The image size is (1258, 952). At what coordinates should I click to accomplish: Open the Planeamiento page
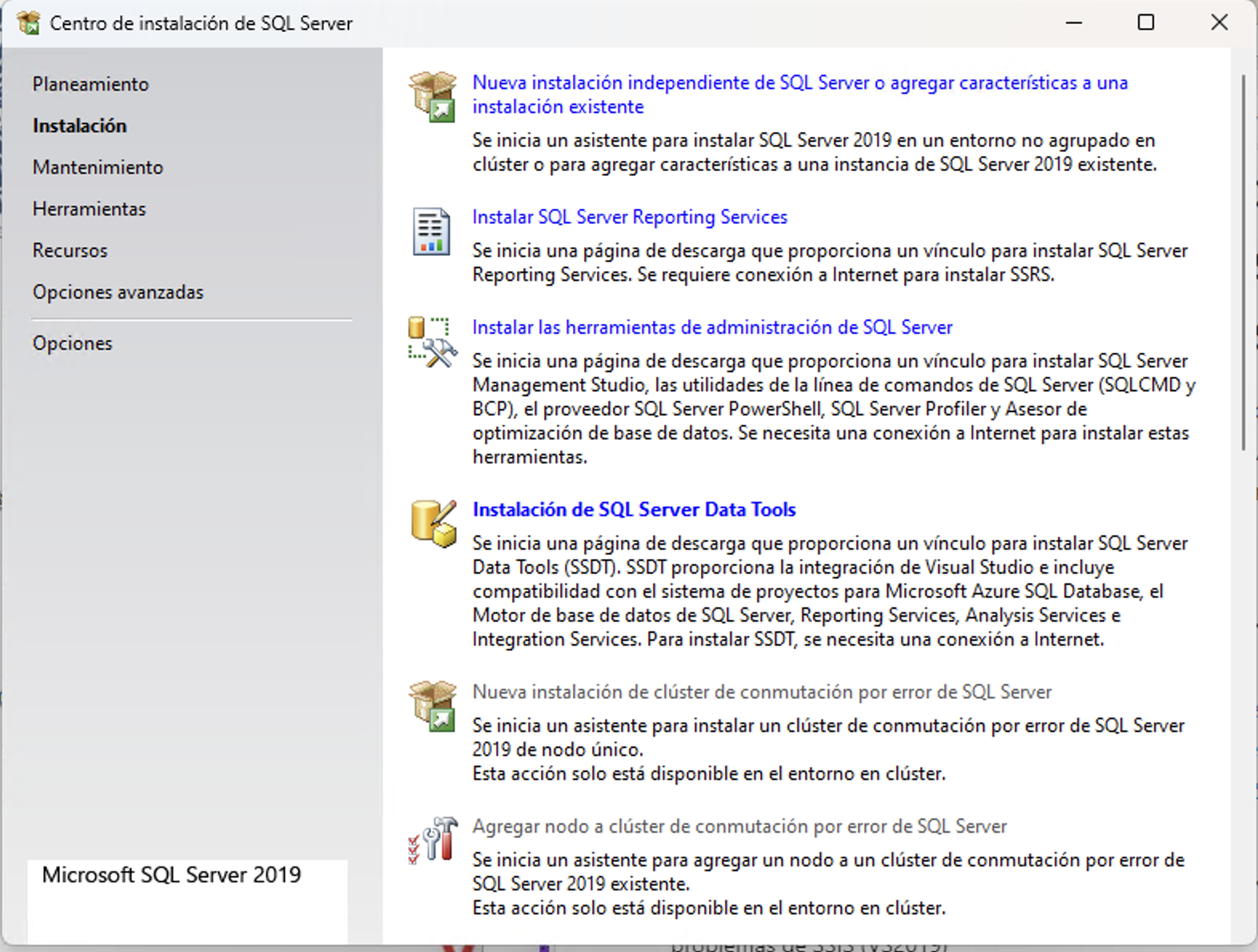tap(90, 84)
